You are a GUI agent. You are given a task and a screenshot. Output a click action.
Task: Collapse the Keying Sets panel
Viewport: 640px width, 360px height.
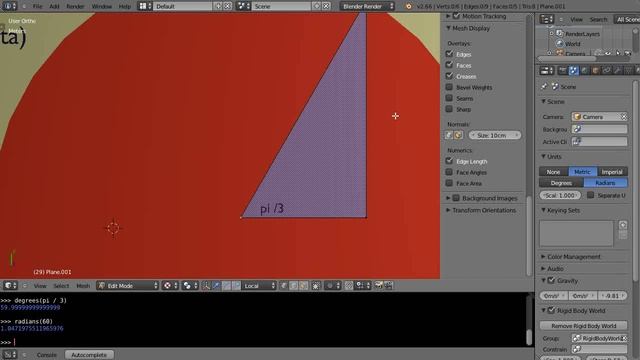[x=543, y=210]
